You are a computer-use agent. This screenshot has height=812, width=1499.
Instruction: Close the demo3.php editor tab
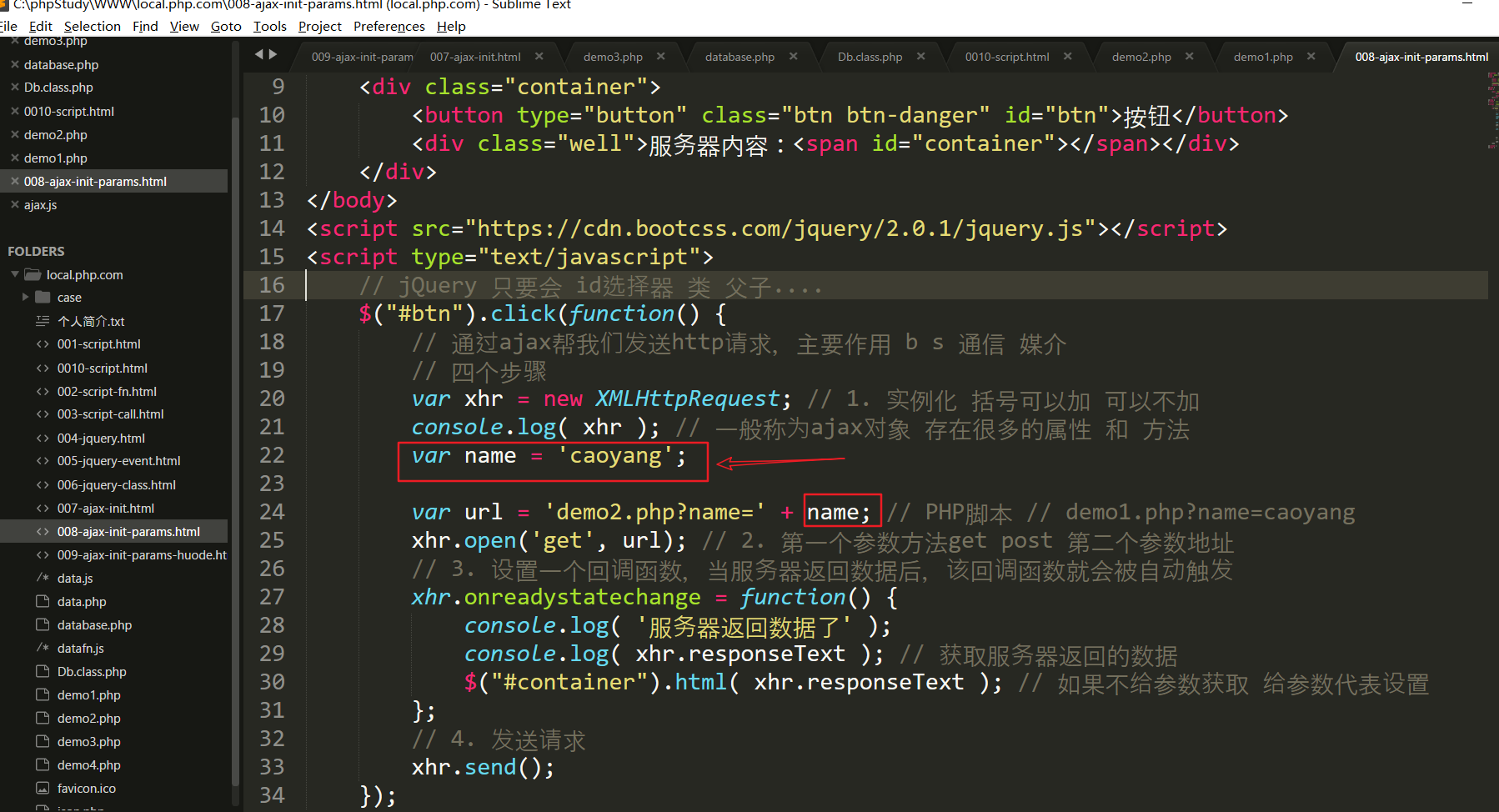pyautogui.click(x=661, y=57)
